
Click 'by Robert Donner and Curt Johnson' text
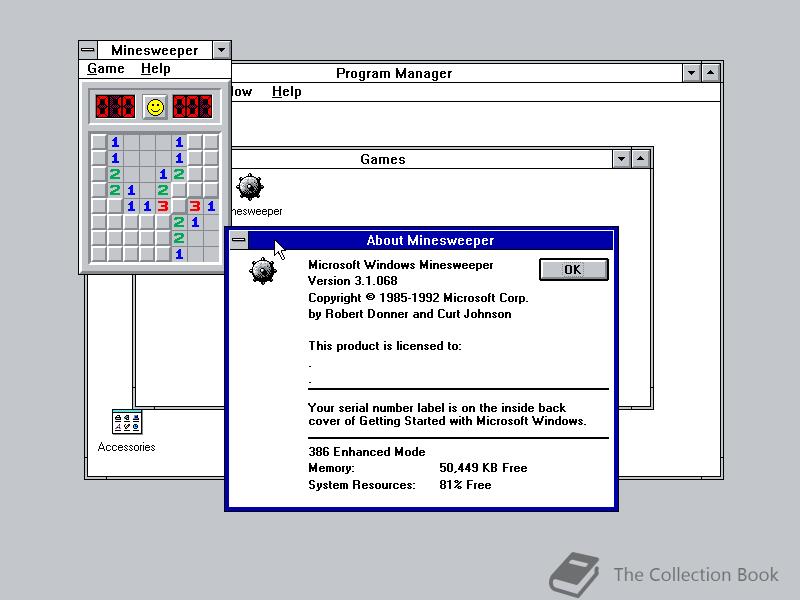point(410,314)
